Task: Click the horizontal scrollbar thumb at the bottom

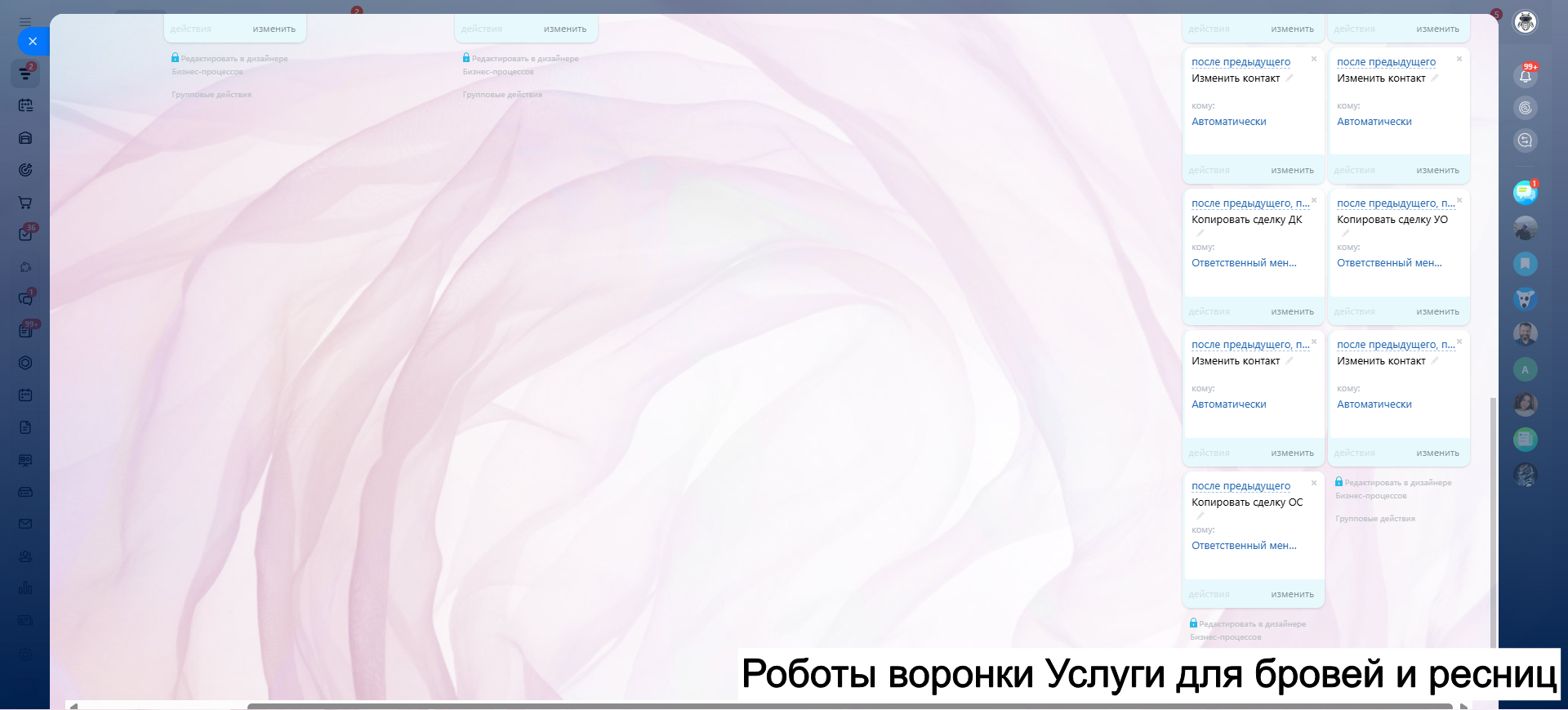Action: point(849,706)
